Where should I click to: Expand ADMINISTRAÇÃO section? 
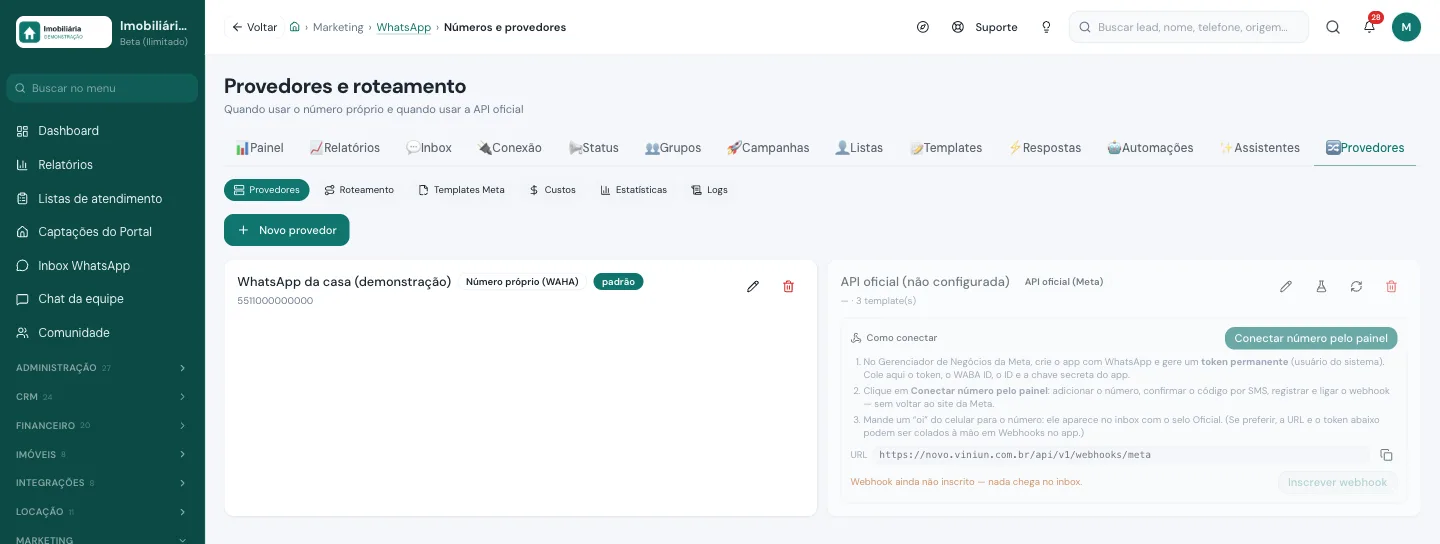click(102, 368)
